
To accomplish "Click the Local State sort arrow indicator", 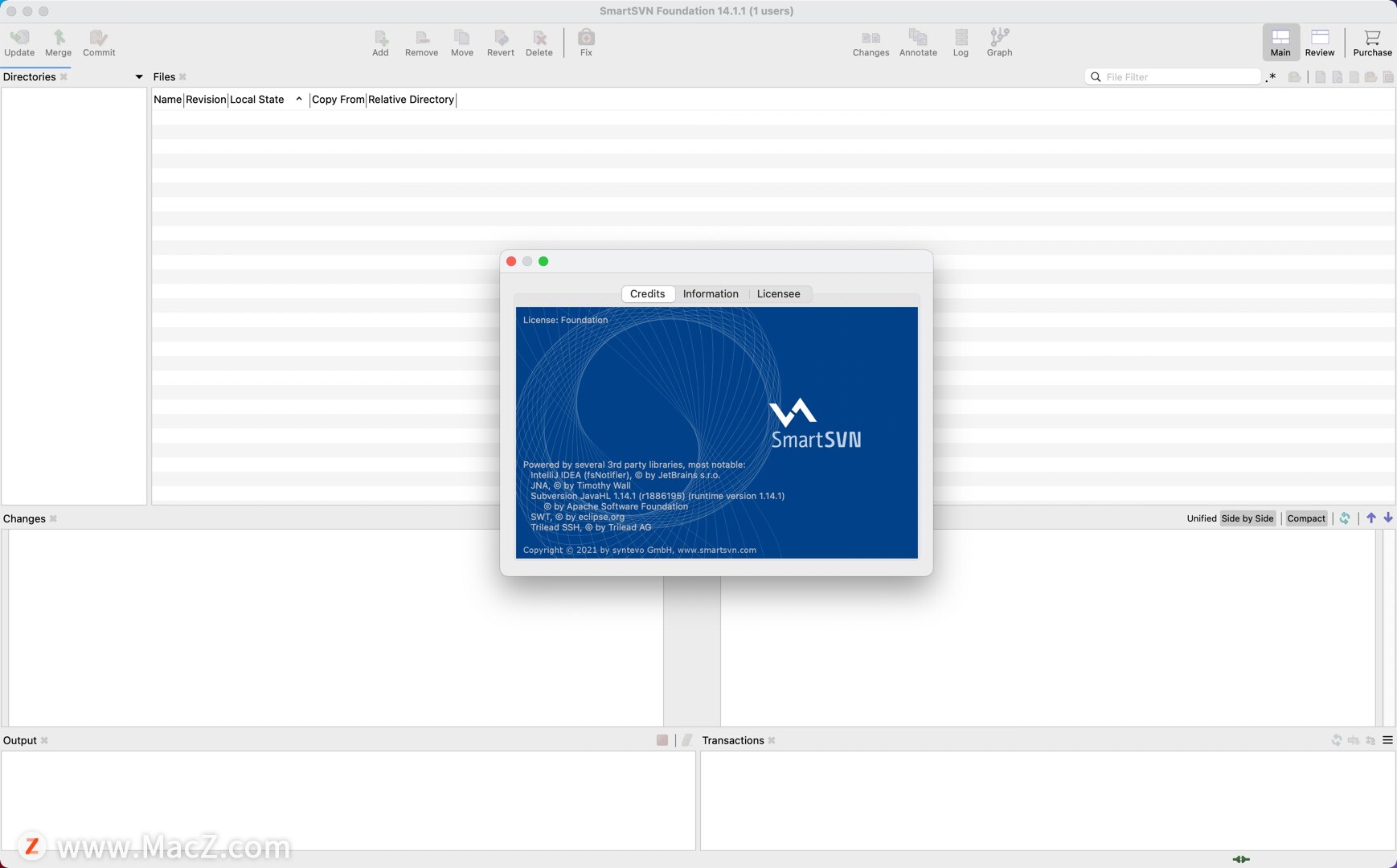I will coord(299,99).
